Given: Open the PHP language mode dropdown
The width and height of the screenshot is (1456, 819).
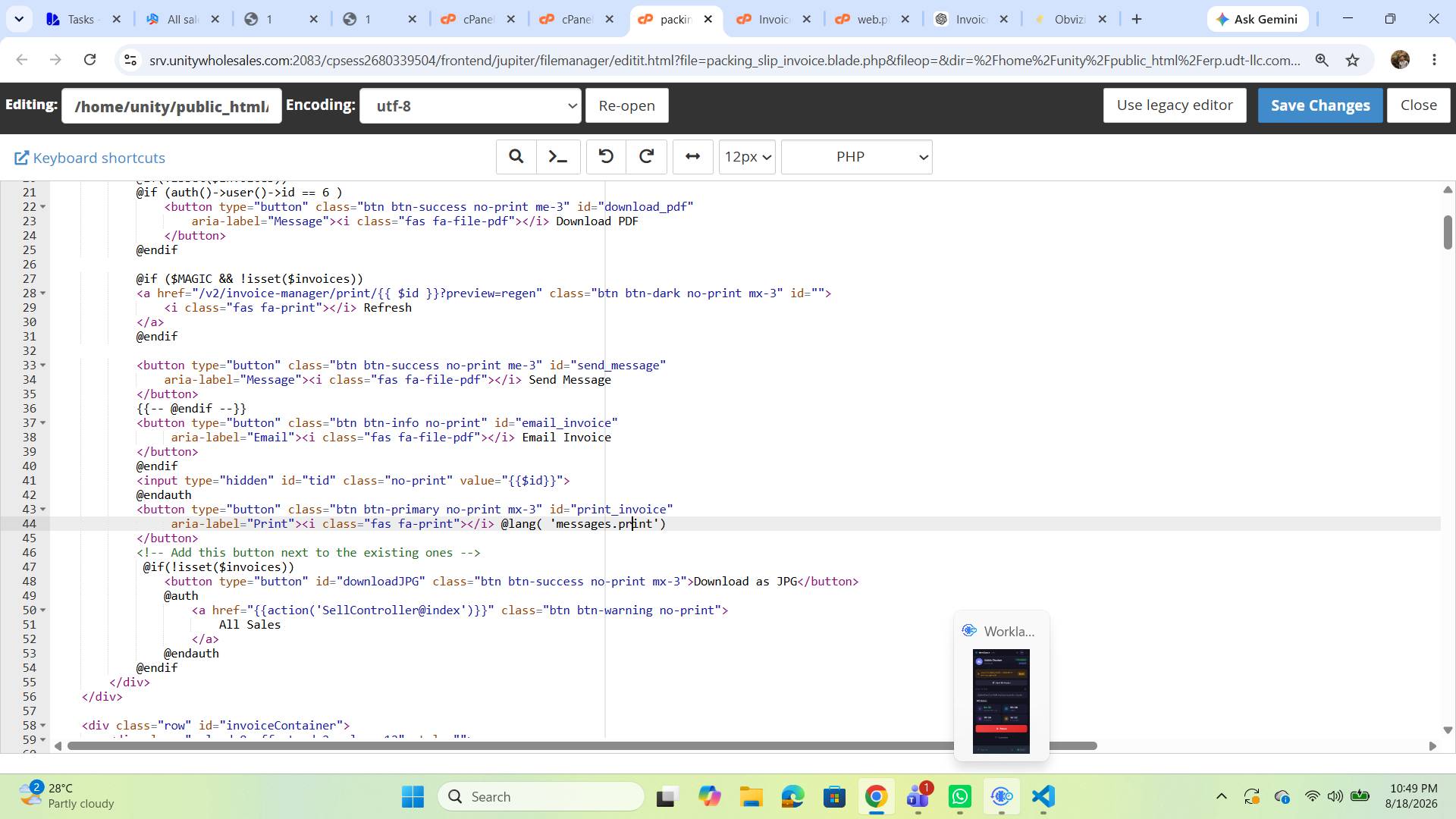Looking at the screenshot, I should [856, 157].
